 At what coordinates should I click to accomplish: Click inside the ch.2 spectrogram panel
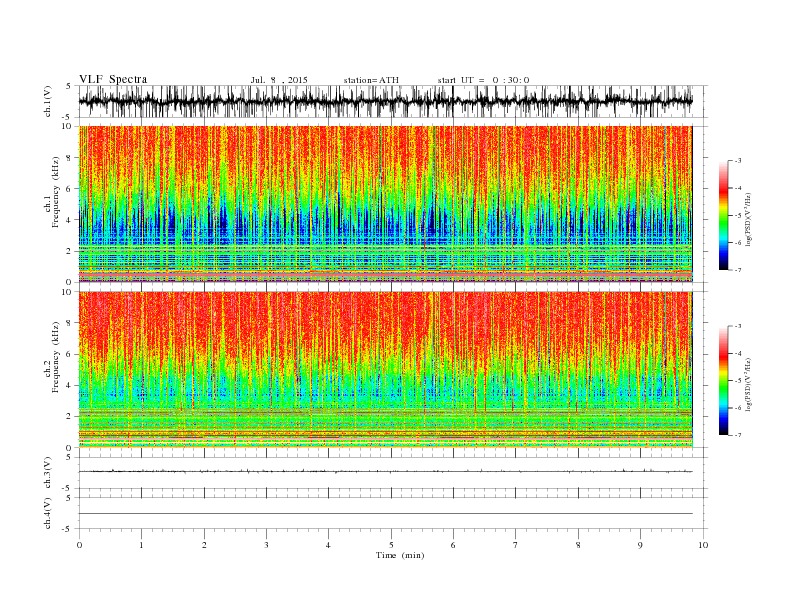coord(385,369)
